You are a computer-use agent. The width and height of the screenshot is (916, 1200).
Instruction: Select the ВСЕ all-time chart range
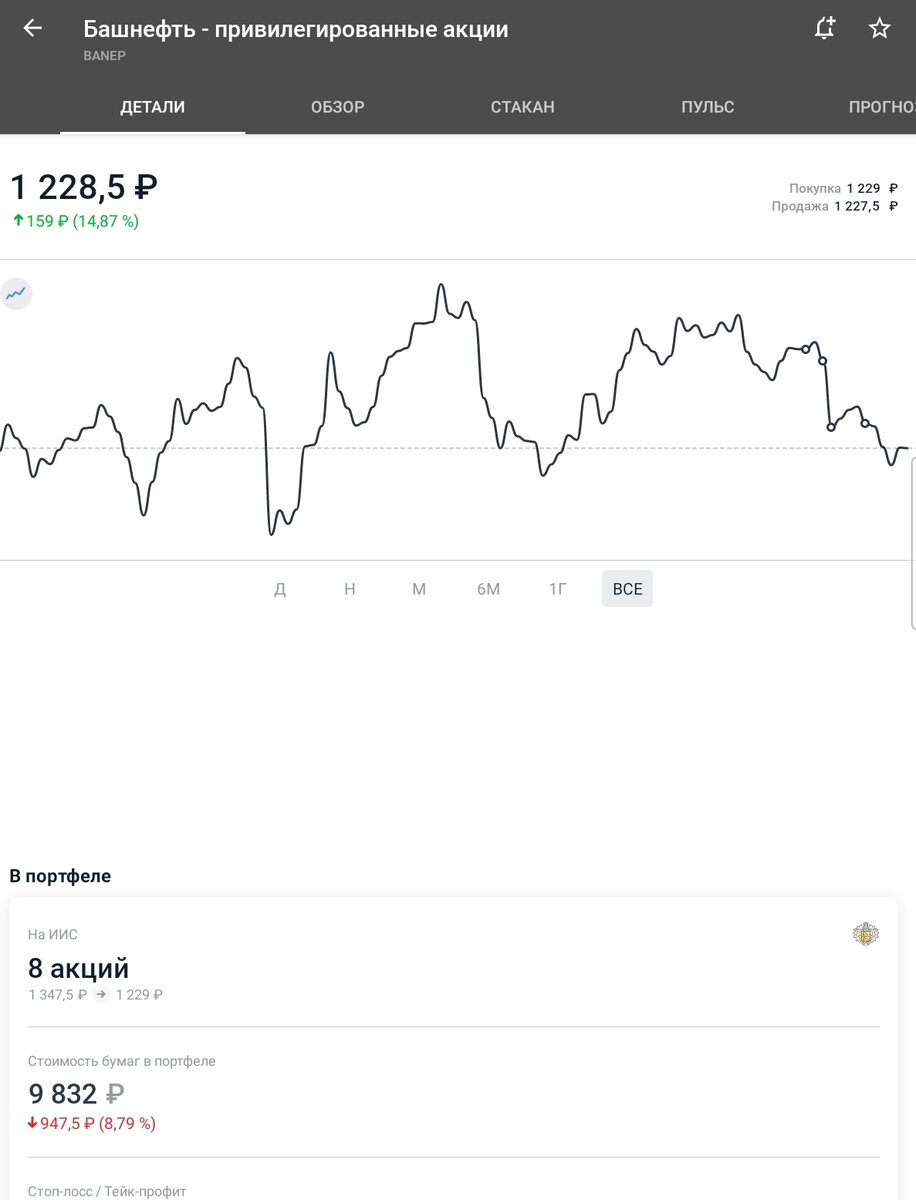pyautogui.click(x=627, y=589)
